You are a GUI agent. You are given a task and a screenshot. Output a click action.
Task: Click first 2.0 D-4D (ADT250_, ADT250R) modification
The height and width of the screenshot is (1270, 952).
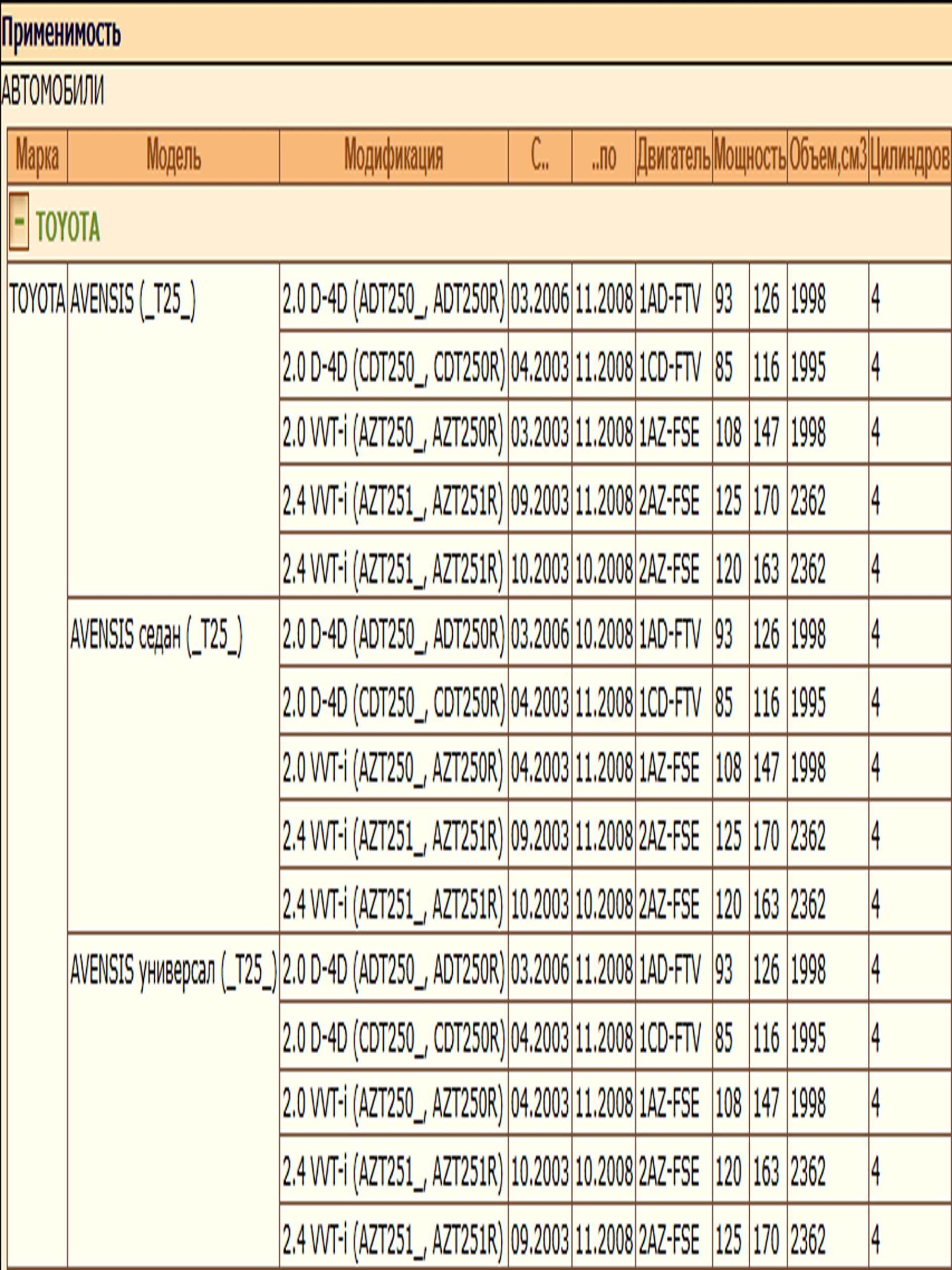(x=394, y=300)
